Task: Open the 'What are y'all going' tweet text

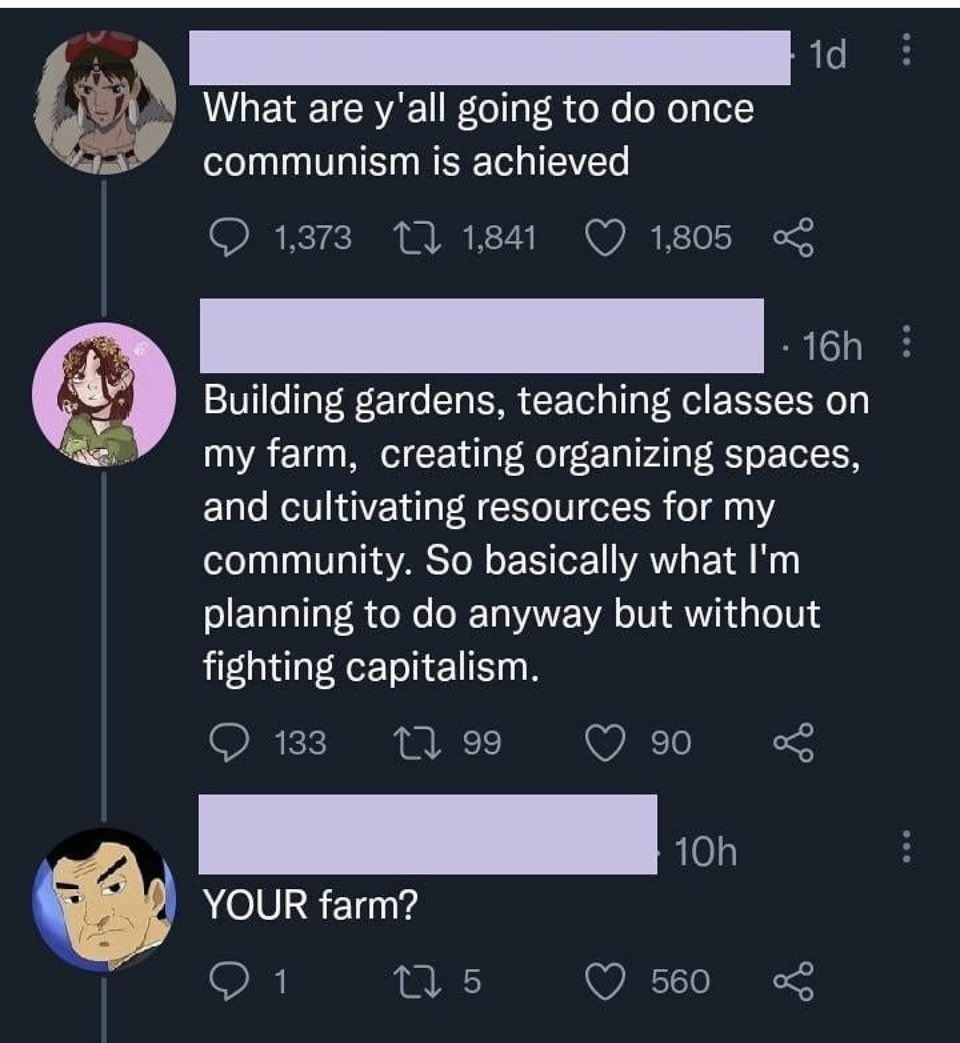Action: [x=478, y=135]
